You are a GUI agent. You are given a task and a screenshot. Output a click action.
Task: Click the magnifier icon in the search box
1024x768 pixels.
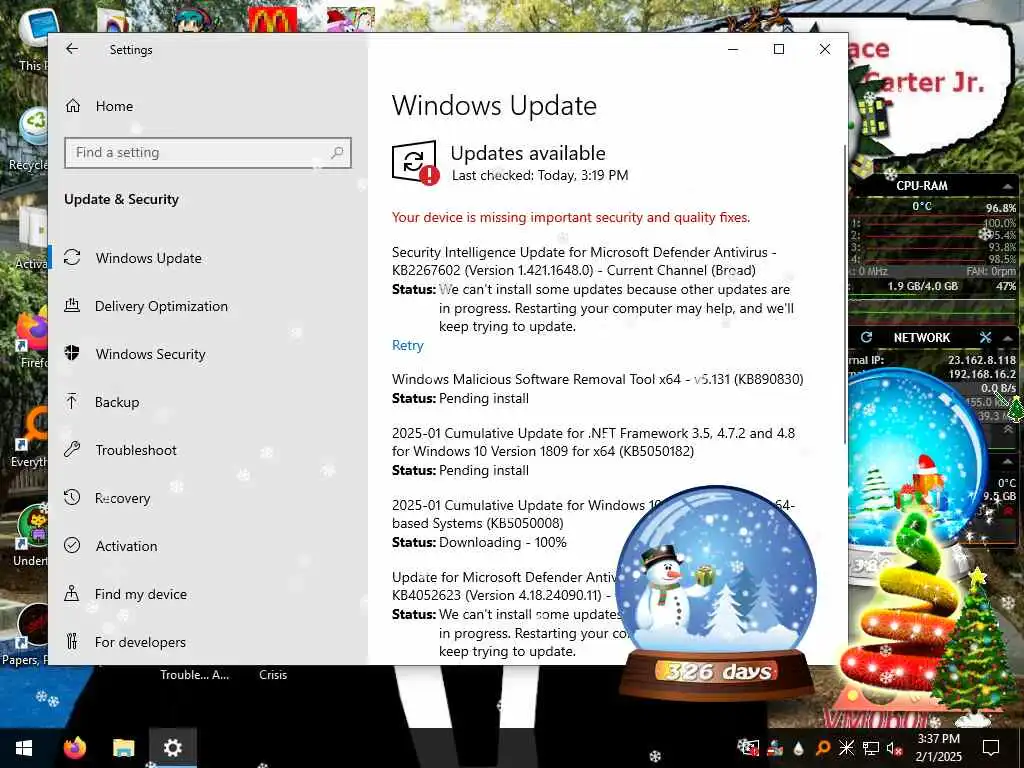(x=337, y=153)
